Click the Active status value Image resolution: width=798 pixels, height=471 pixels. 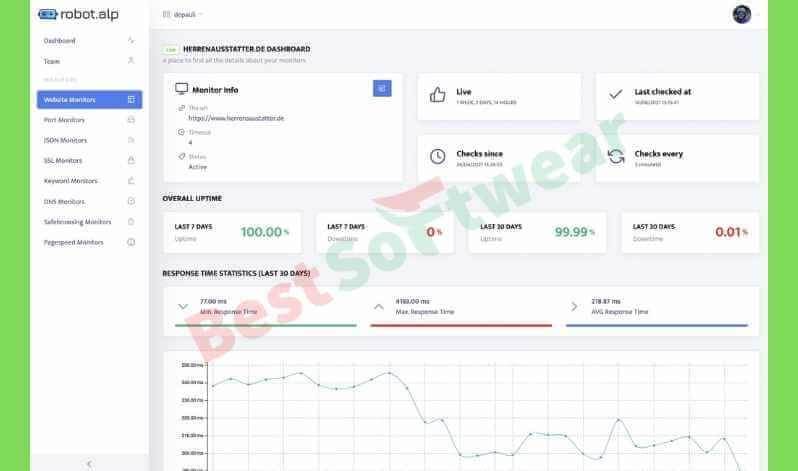197,167
